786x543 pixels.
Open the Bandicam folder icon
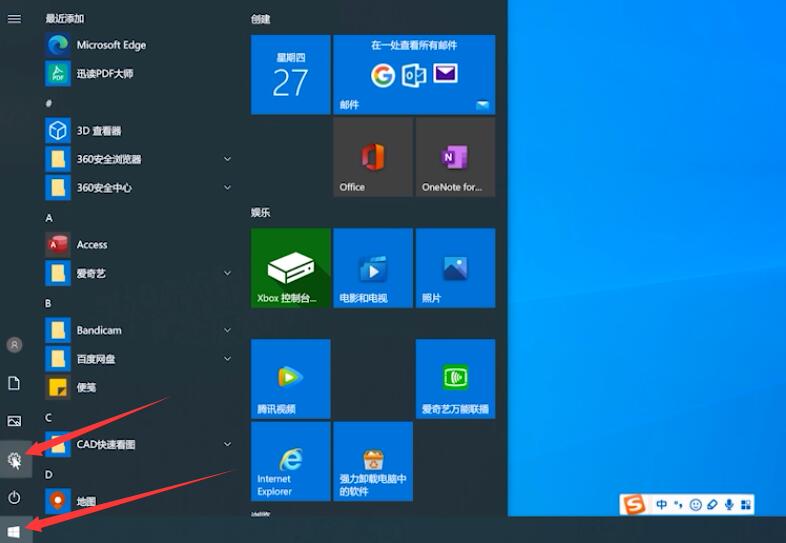point(58,330)
